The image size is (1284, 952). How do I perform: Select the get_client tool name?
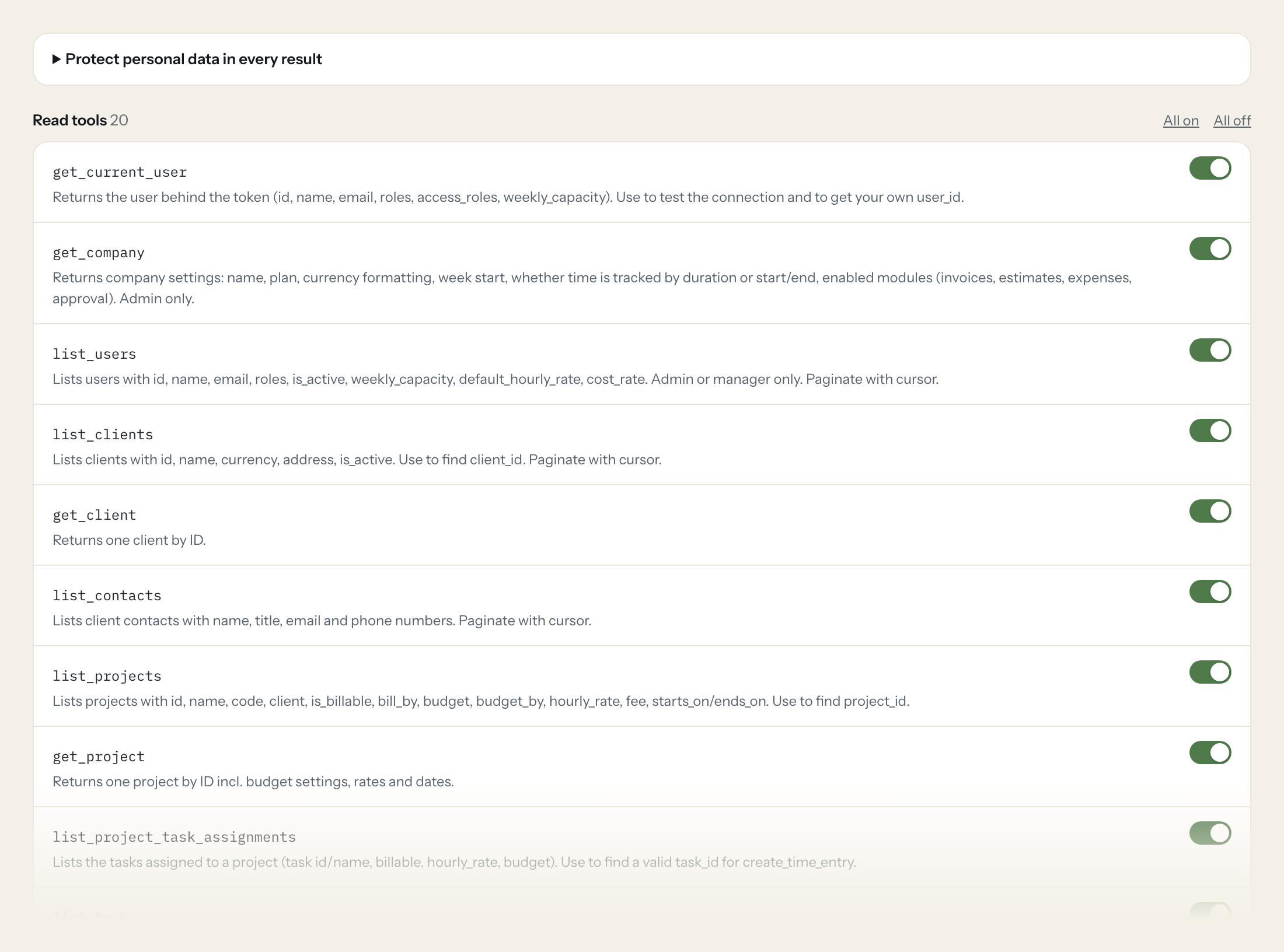(95, 515)
